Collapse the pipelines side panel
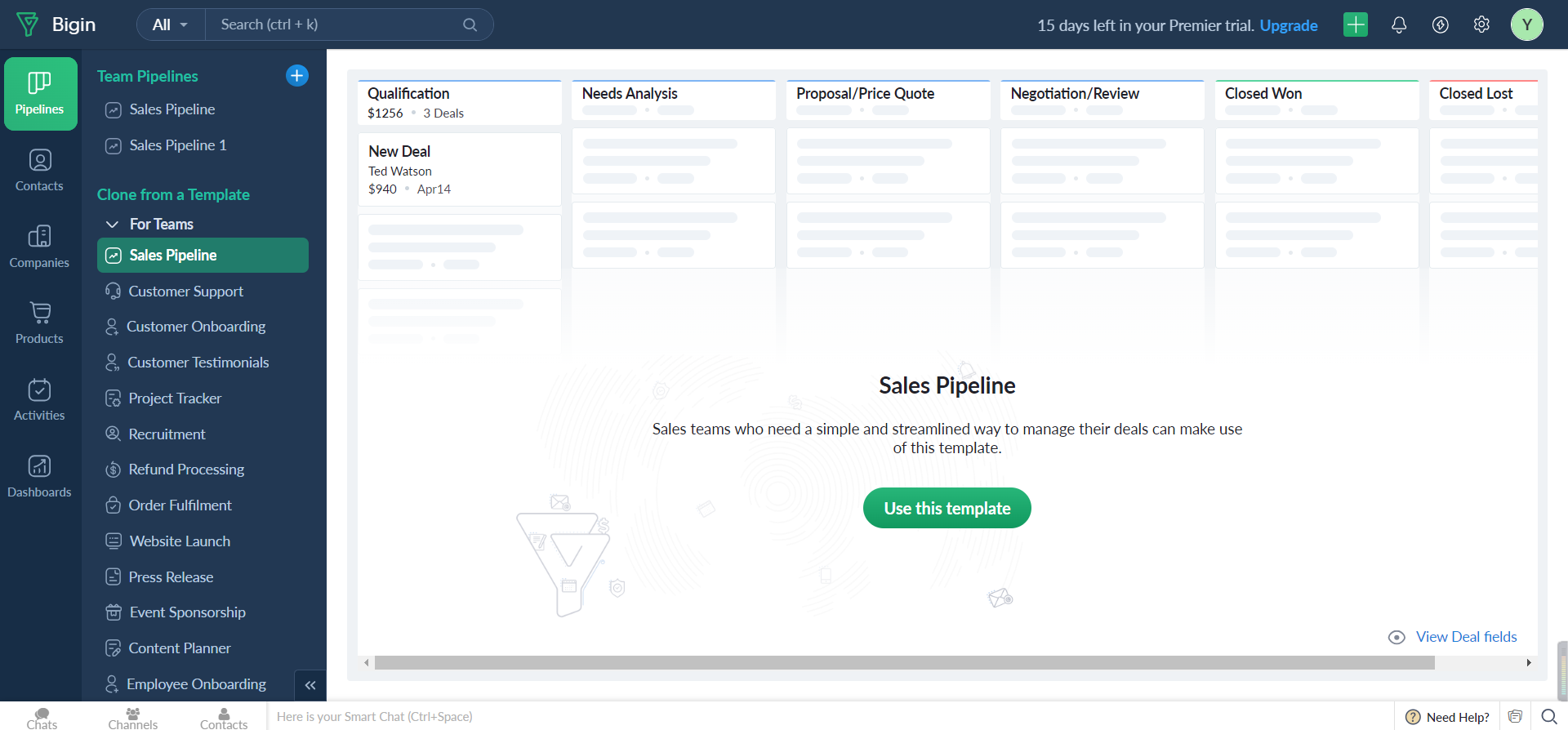 310,685
